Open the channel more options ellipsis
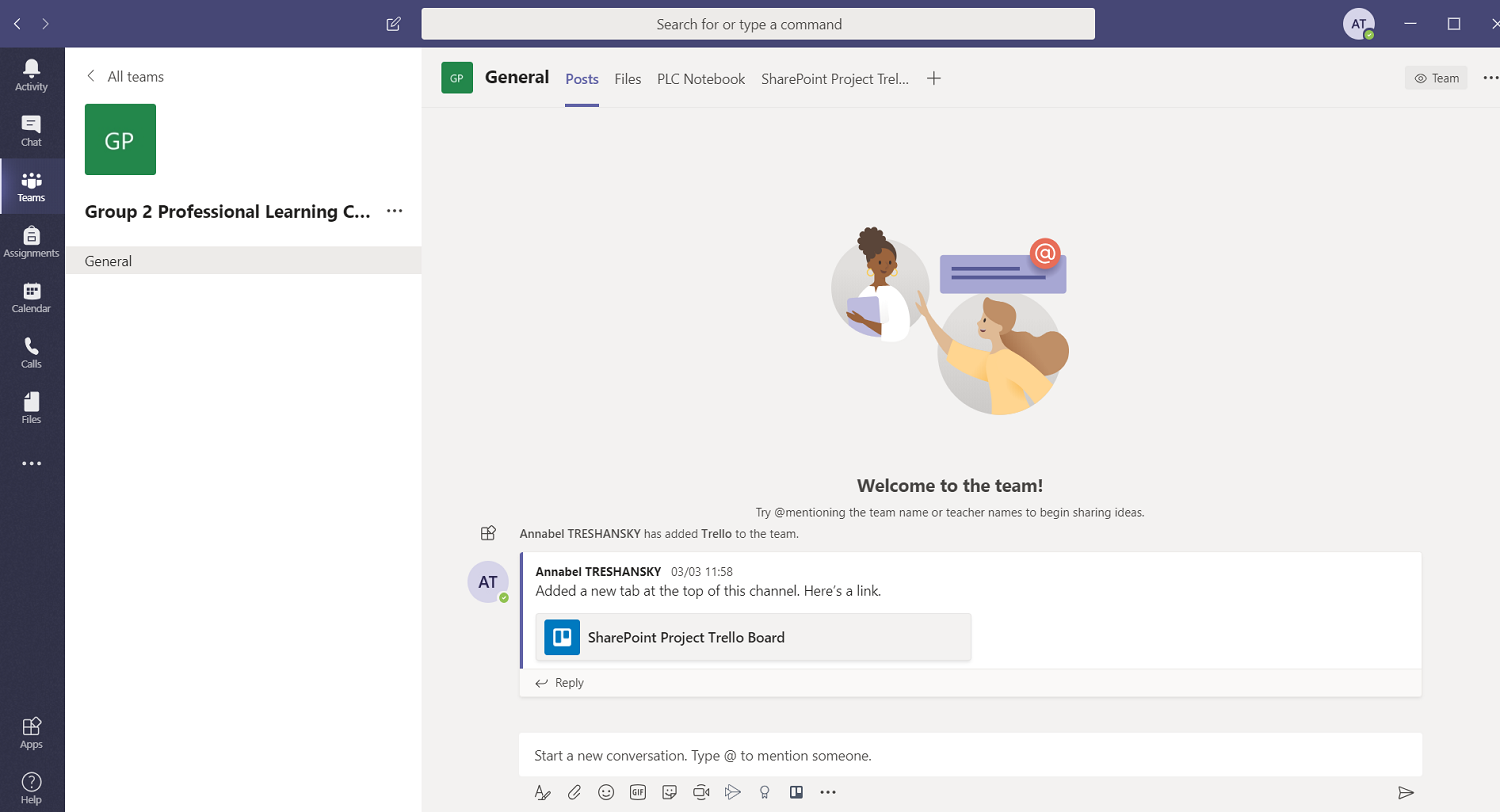 pyautogui.click(x=1490, y=78)
